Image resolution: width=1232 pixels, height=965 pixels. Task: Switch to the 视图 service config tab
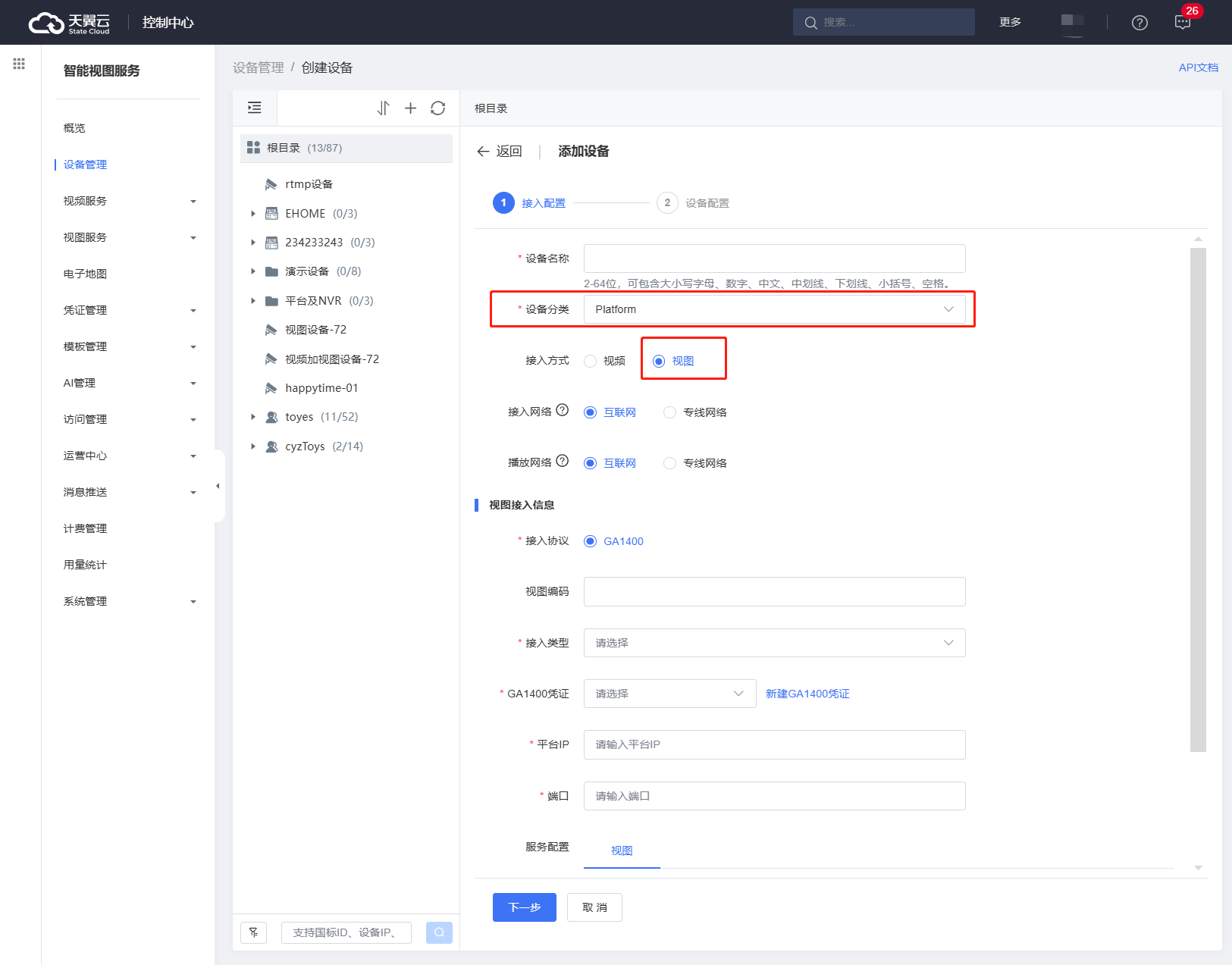[622, 851]
